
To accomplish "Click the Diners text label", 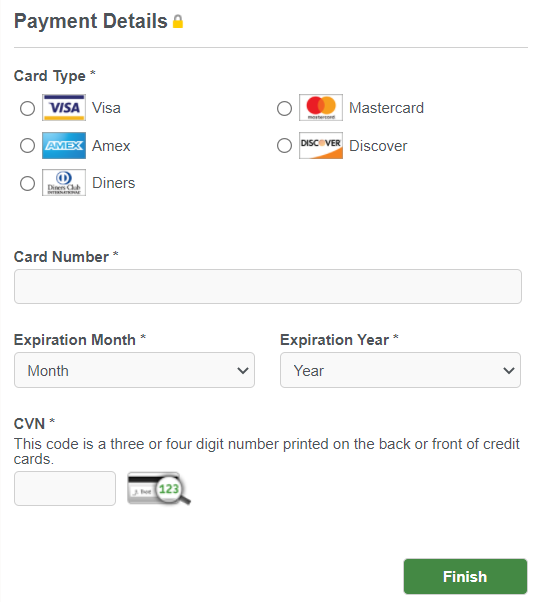I will click(x=114, y=183).
